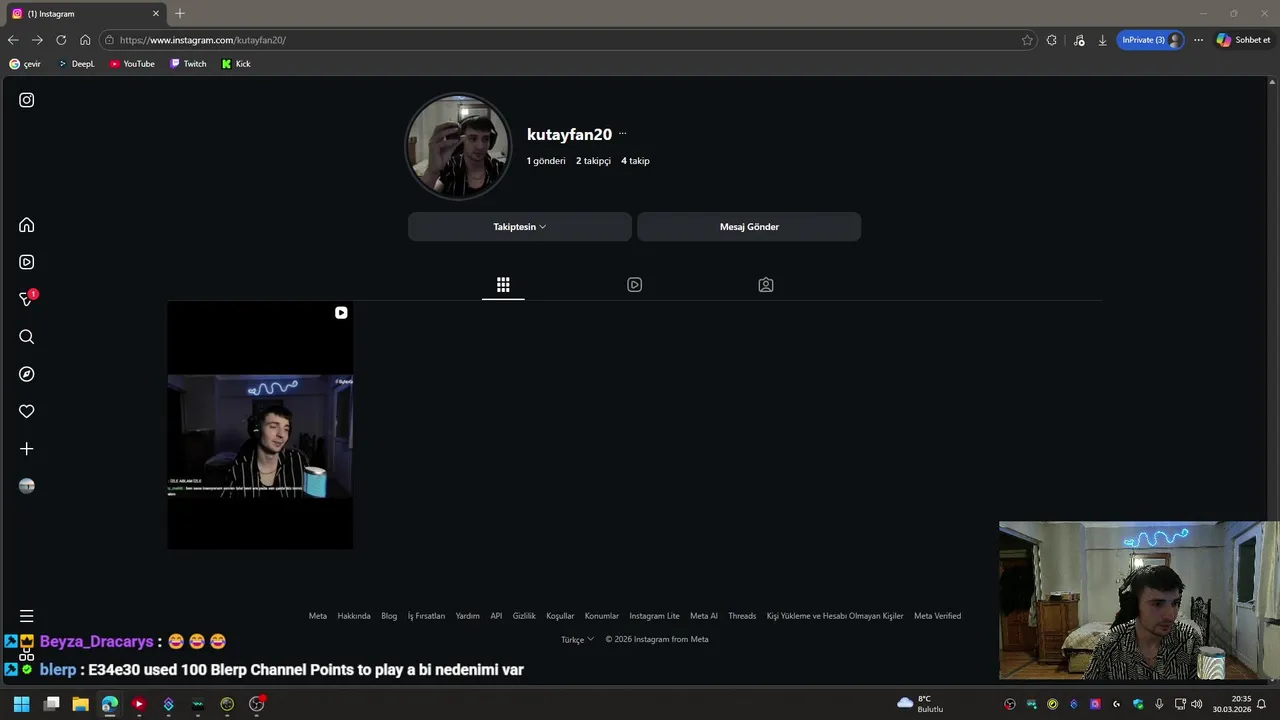1280x720 pixels.
Task: Close the (1) Instagram tab
Action: (x=156, y=14)
